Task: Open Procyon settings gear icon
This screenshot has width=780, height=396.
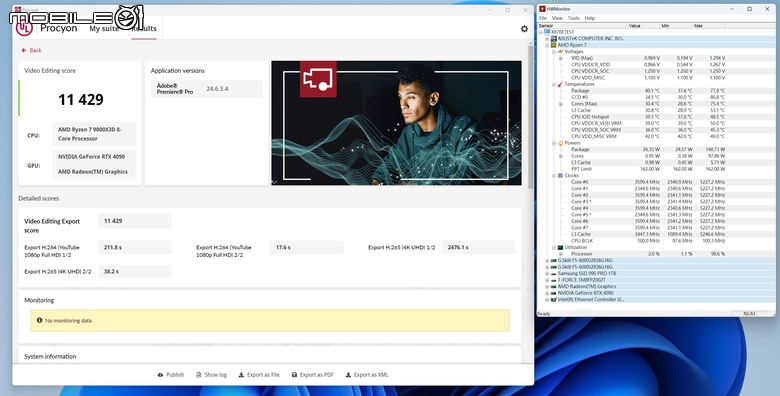Action: tap(524, 29)
